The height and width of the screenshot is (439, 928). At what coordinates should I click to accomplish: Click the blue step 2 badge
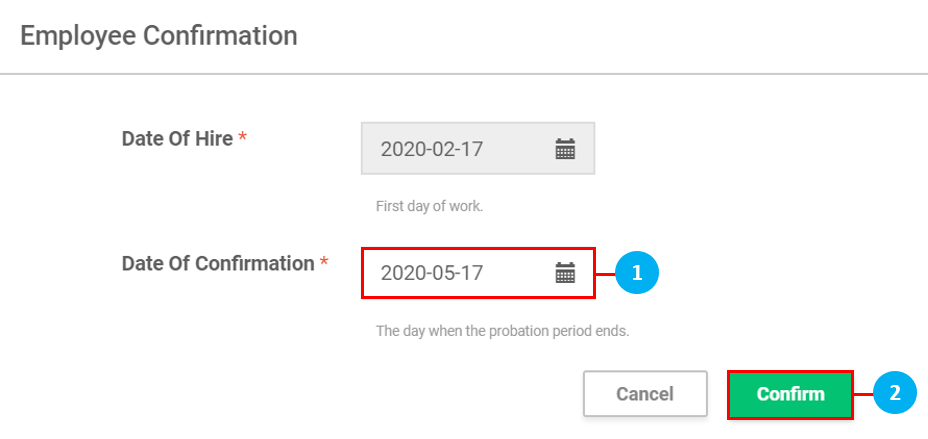894,394
